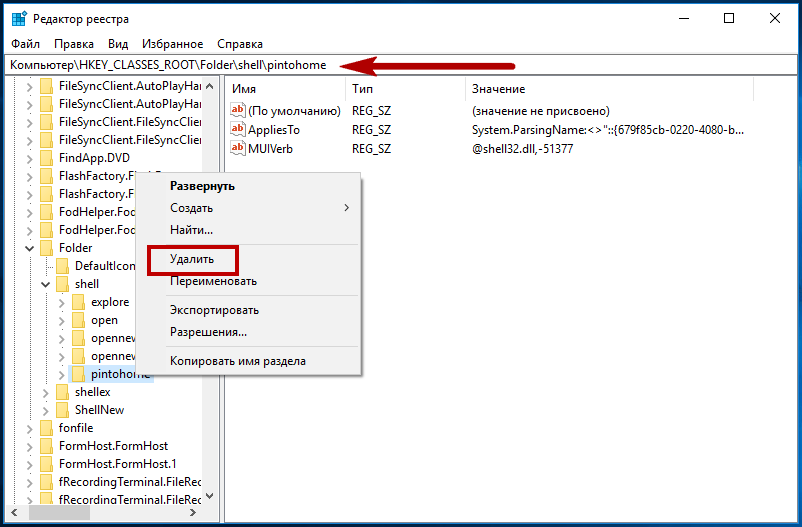802x527 pixels.
Task: Click the string icon of the (По умолчанию) value
Action: click(238, 111)
